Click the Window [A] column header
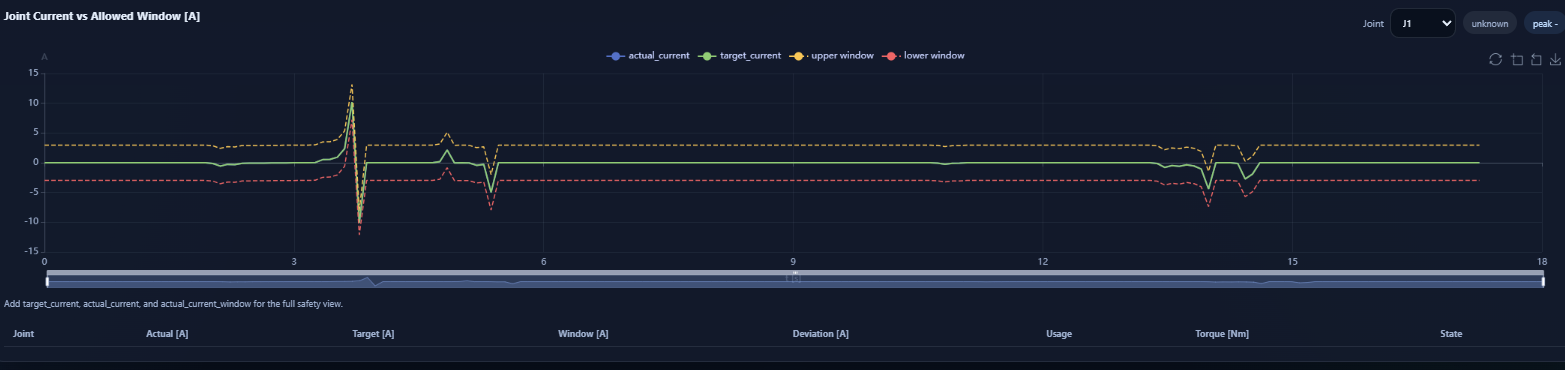 click(x=583, y=333)
